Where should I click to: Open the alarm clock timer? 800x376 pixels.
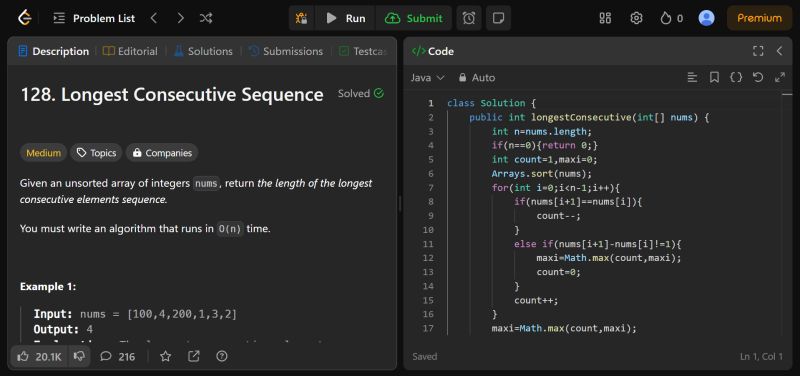469,18
